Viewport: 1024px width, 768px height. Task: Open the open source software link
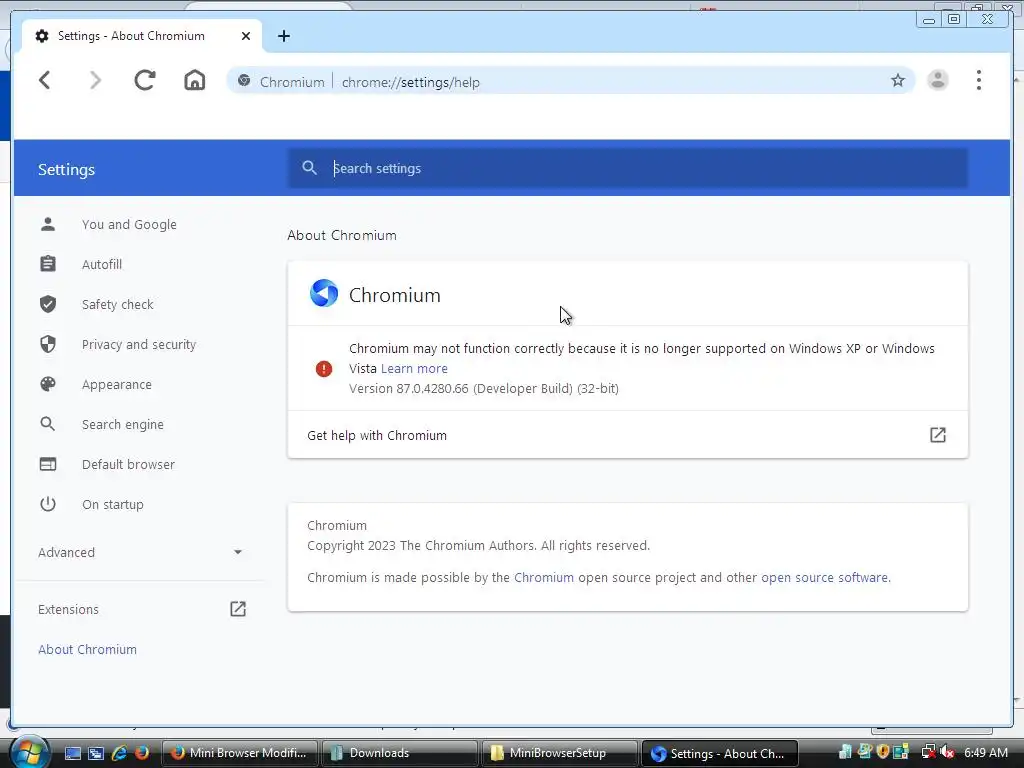[825, 577]
